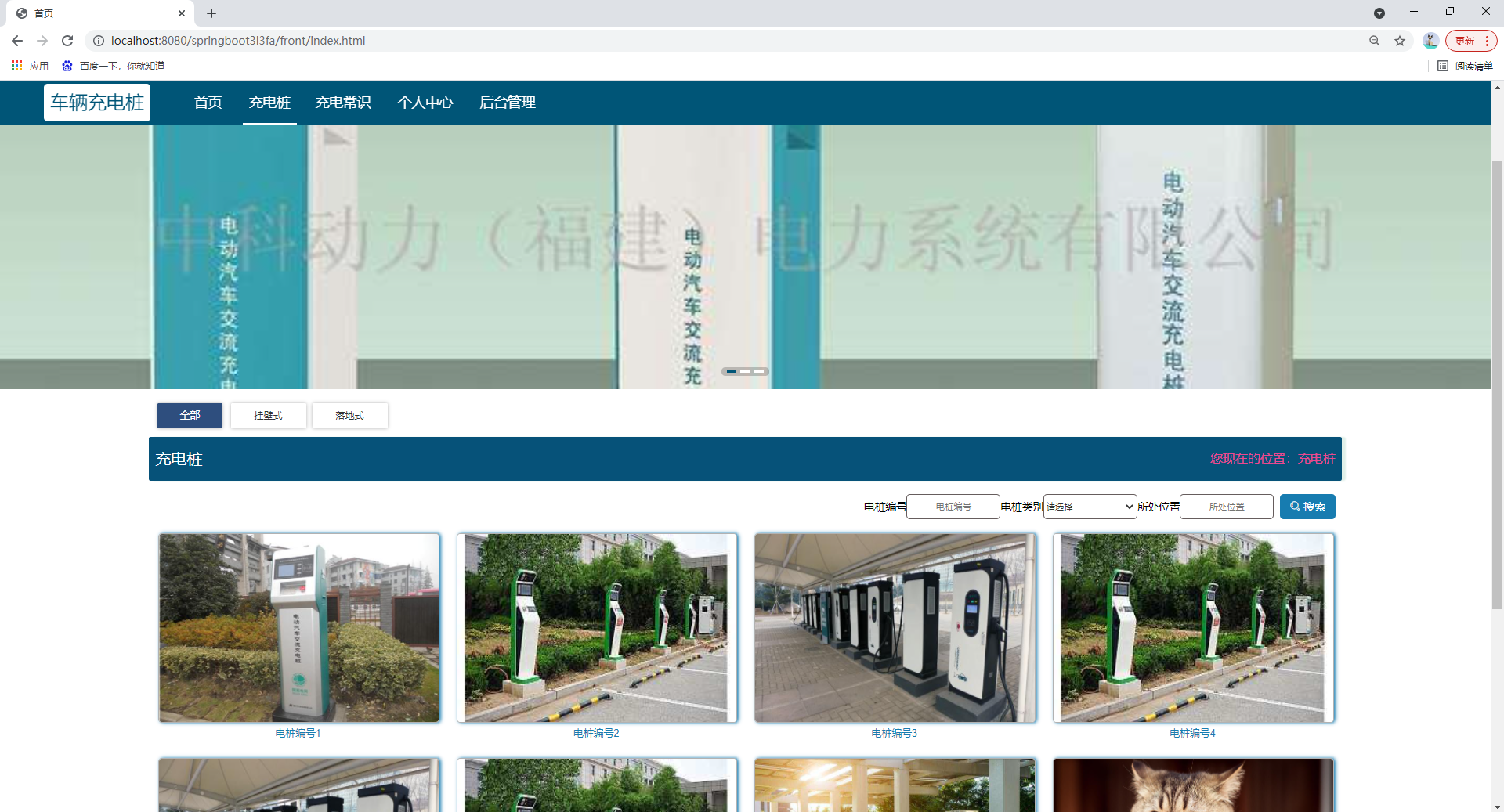Reload the page with refresh icon
1504x812 pixels.
click(x=67, y=41)
